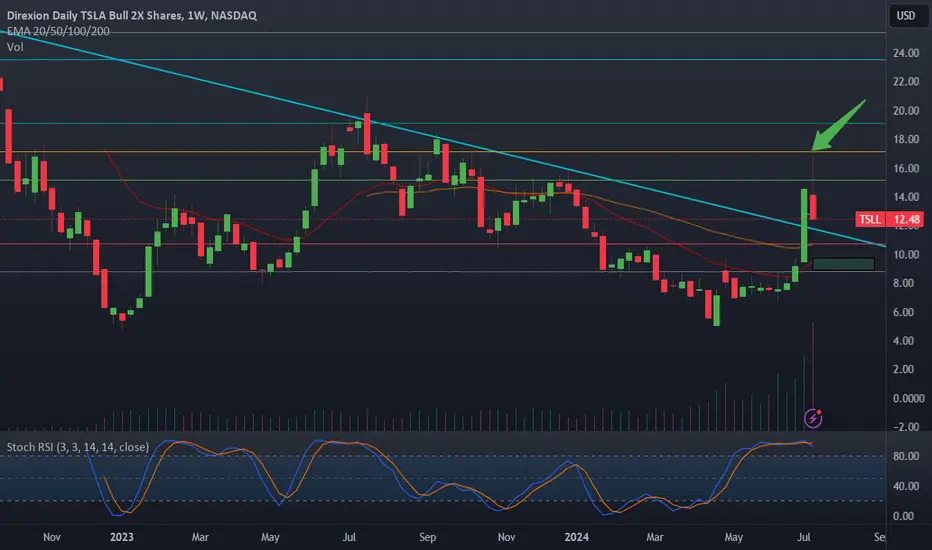
Task: Click the 18.00 price axis label
Action: pyautogui.click(x=906, y=139)
